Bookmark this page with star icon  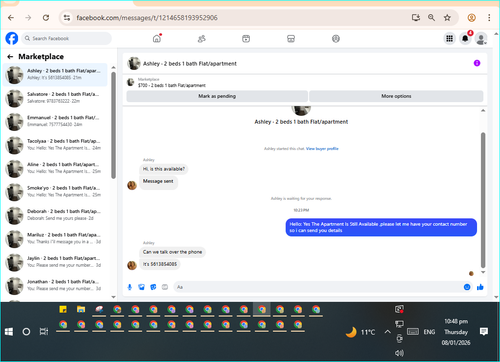(447, 18)
